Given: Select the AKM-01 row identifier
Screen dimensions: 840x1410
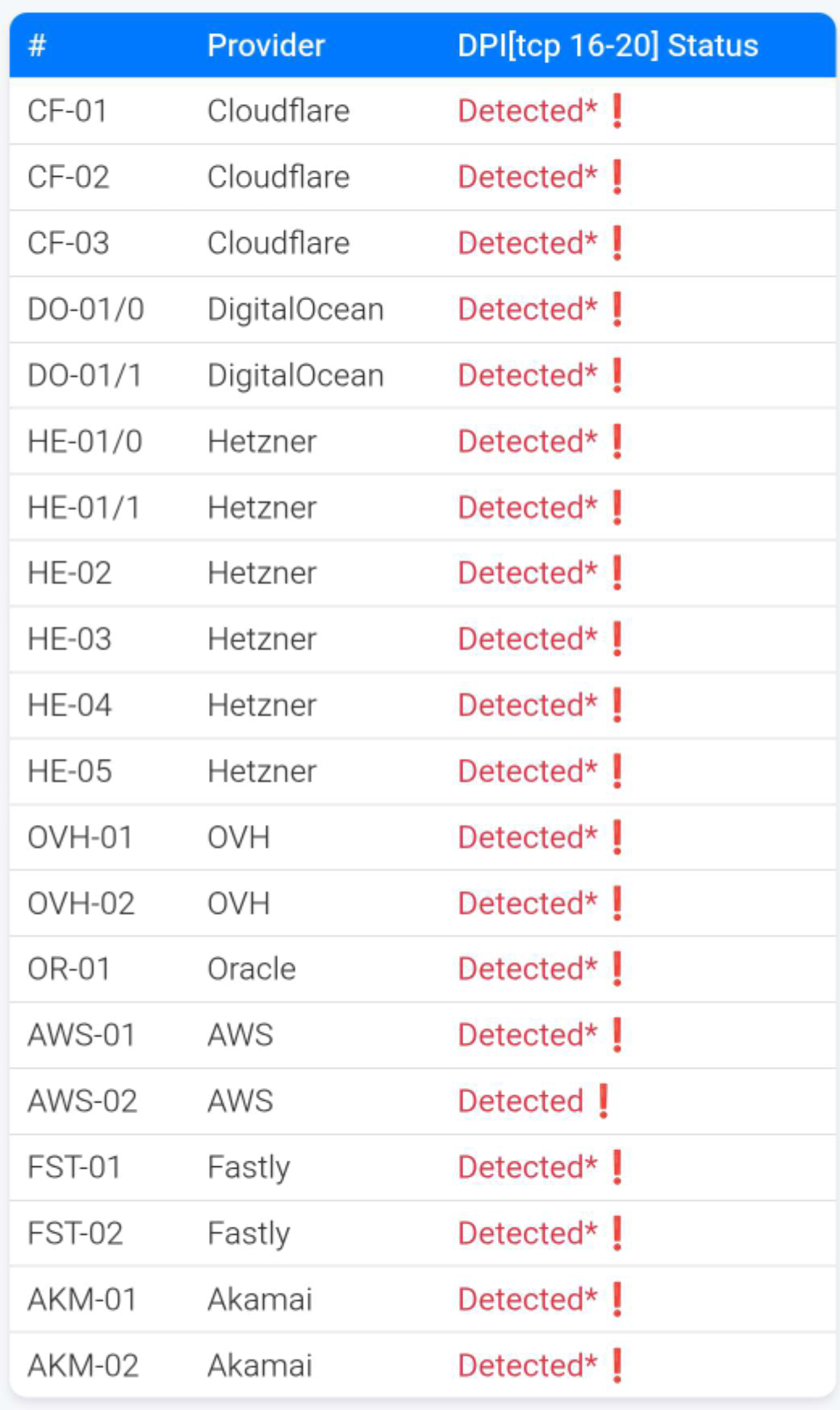Looking at the screenshot, I should (82, 1299).
